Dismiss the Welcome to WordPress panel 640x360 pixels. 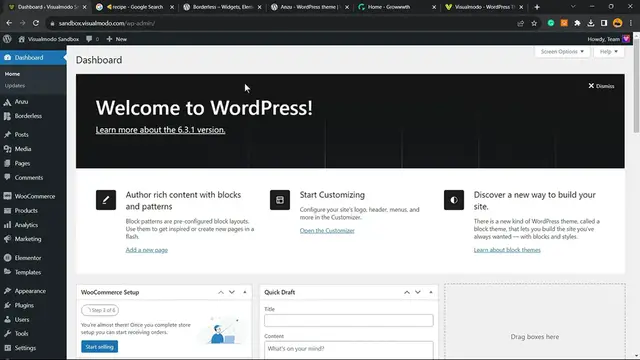click(x=601, y=86)
